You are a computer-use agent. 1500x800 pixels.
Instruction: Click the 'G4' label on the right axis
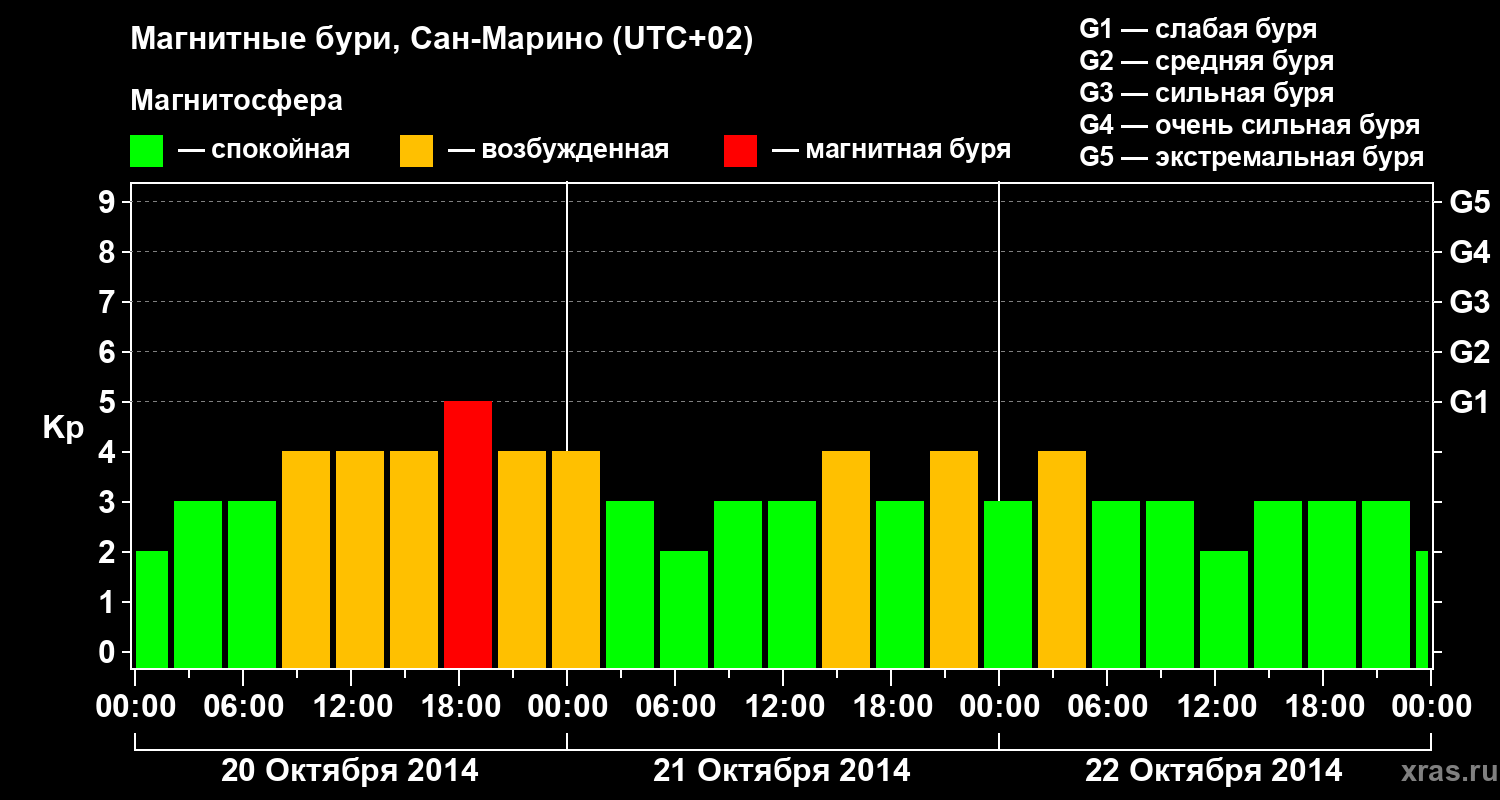(1469, 253)
